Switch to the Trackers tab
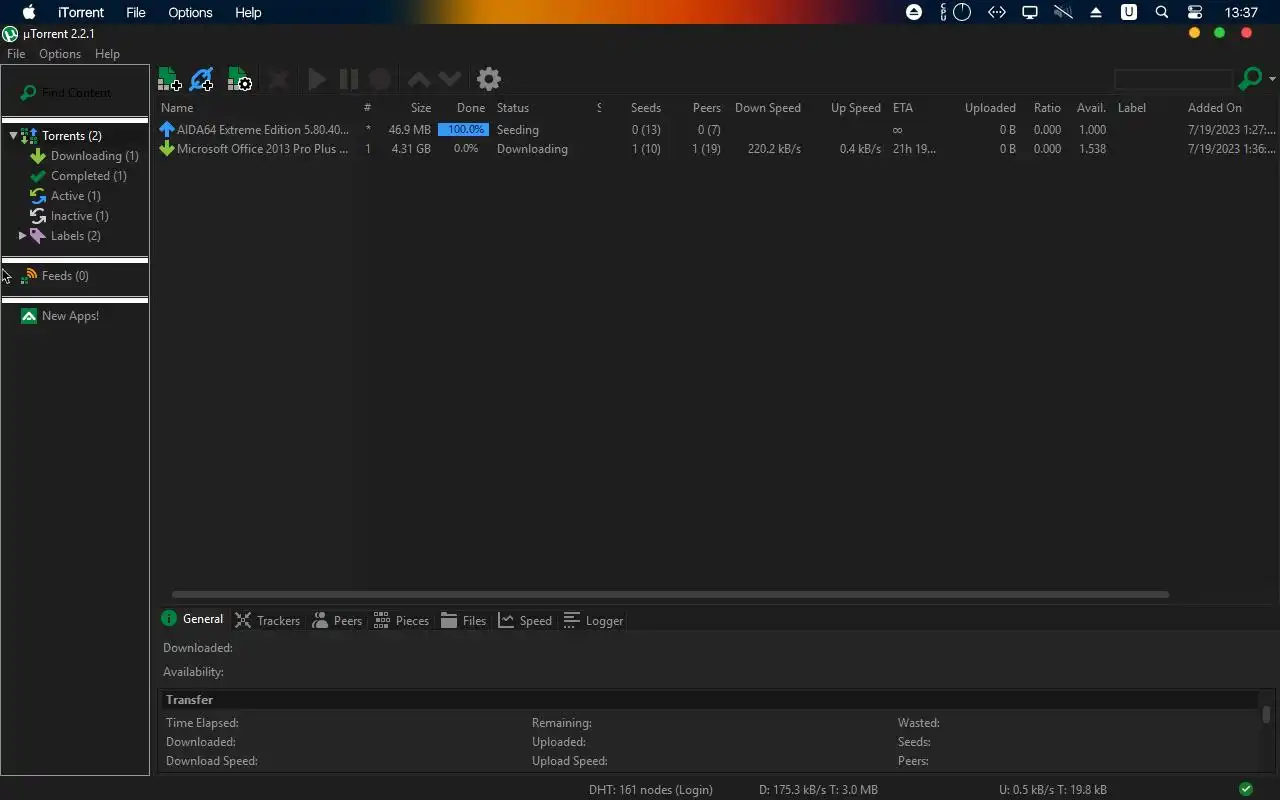Viewport: 1280px width, 800px height. 267,621
